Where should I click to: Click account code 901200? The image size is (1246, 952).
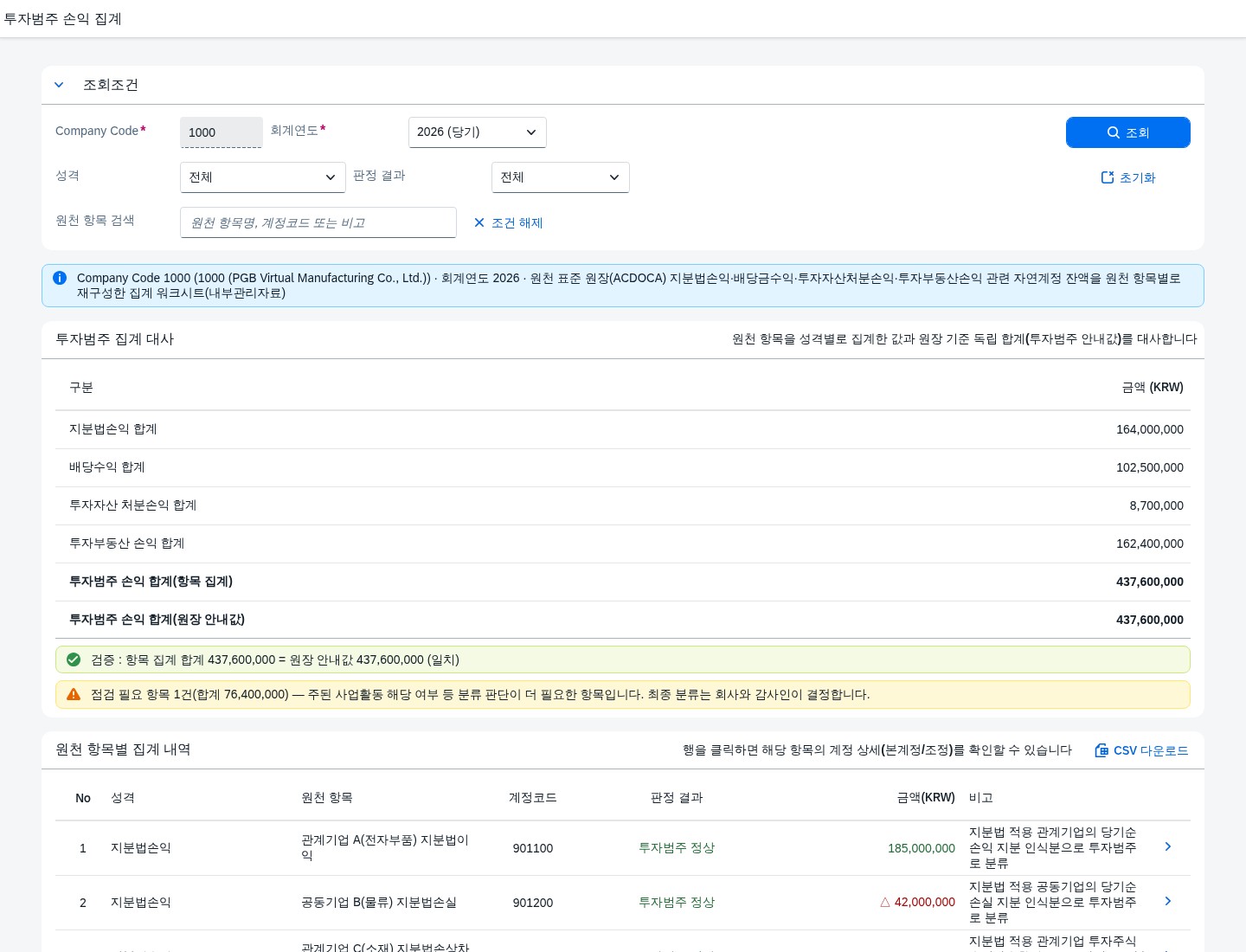pos(533,903)
